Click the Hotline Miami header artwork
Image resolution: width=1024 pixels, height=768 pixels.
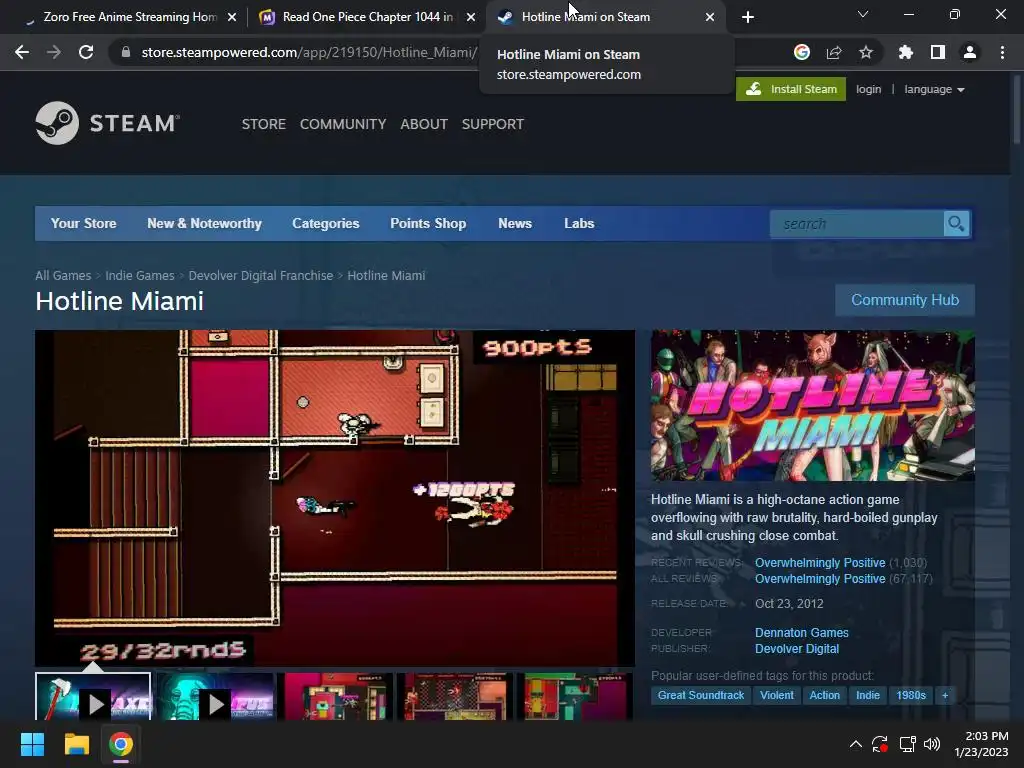[813, 406]
